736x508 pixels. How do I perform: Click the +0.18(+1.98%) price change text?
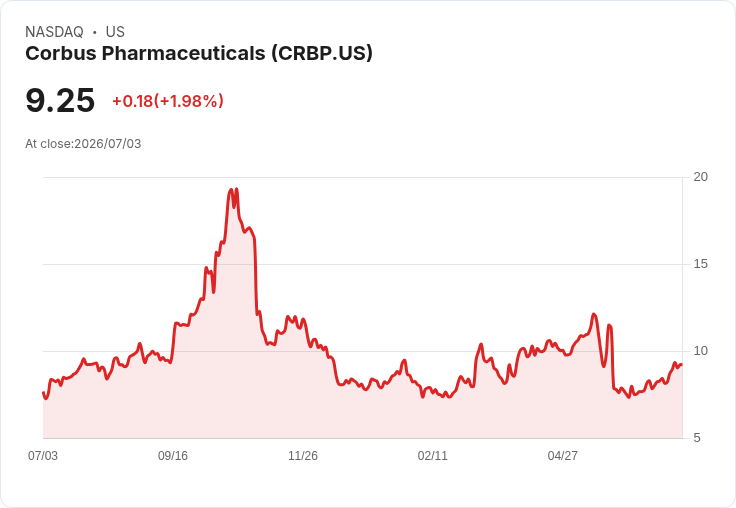(x=168, y=101)
